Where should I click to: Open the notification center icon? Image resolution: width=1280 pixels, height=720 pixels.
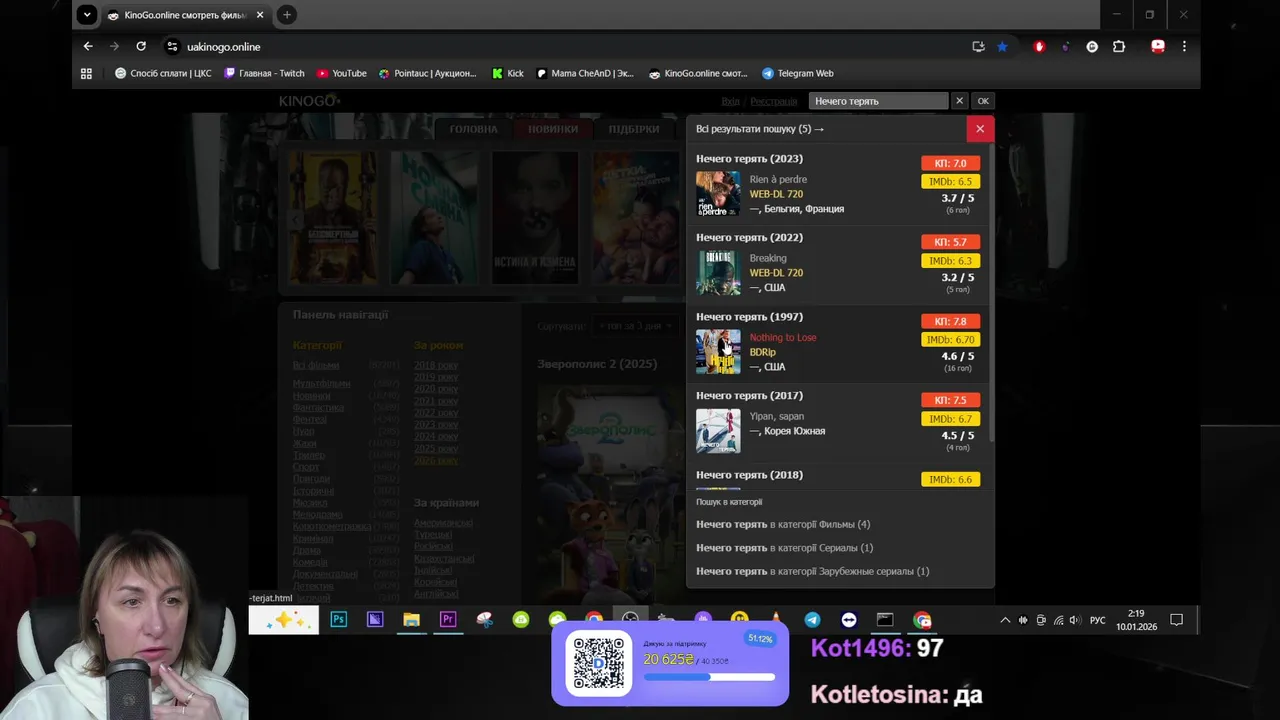click(1177, 620)
